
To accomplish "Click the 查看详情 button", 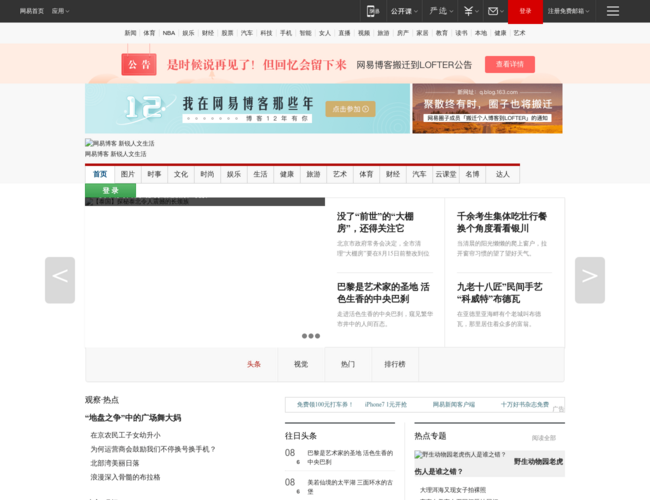I will (x=510, y=64).
